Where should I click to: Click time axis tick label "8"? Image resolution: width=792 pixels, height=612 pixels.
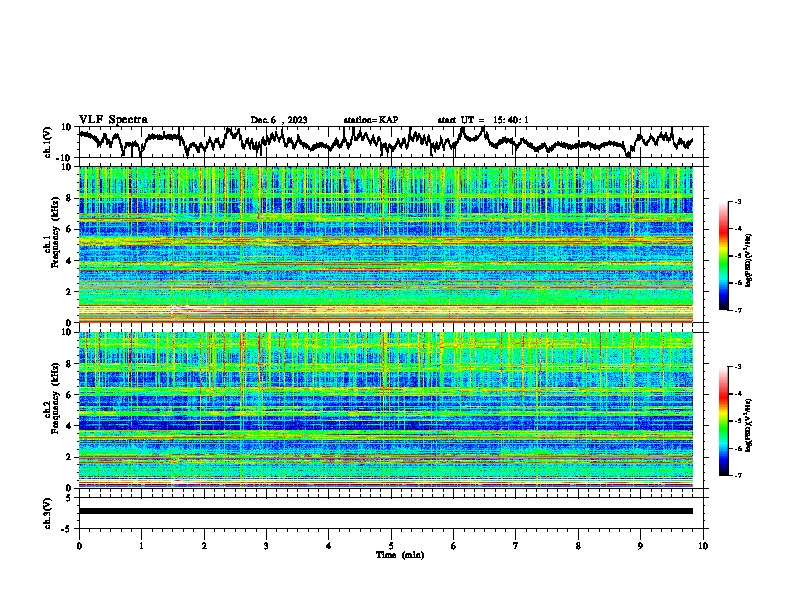tap(578, 546)
